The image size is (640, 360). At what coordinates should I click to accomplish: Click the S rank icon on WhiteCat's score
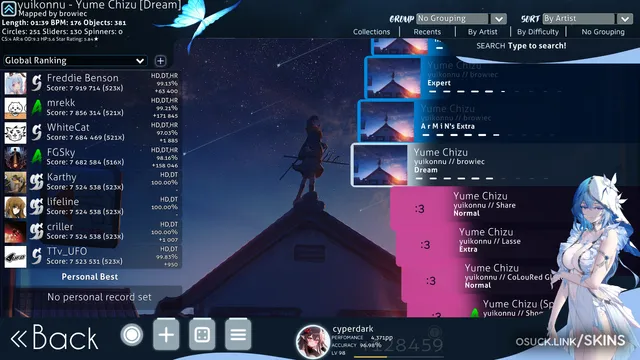[37, 132]
